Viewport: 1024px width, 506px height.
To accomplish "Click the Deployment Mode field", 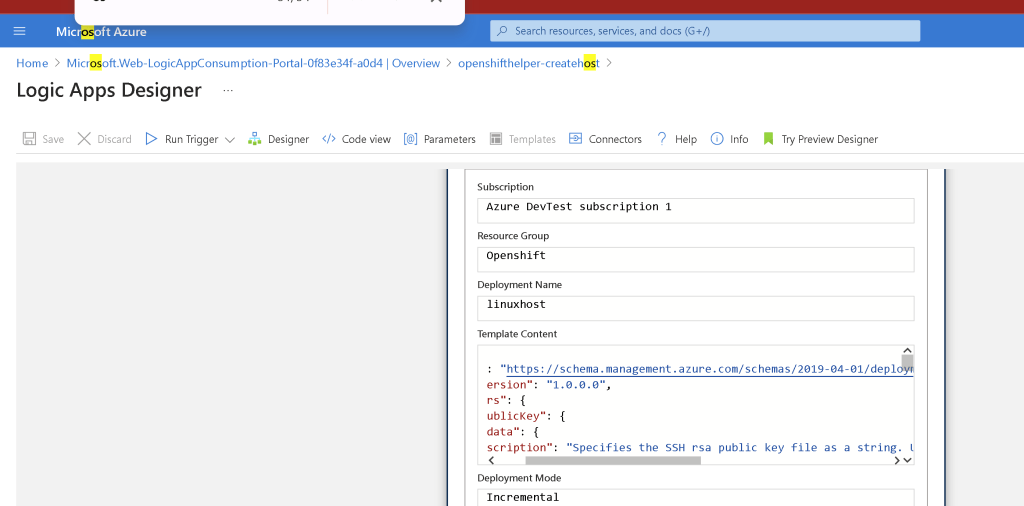I will 696,498.
